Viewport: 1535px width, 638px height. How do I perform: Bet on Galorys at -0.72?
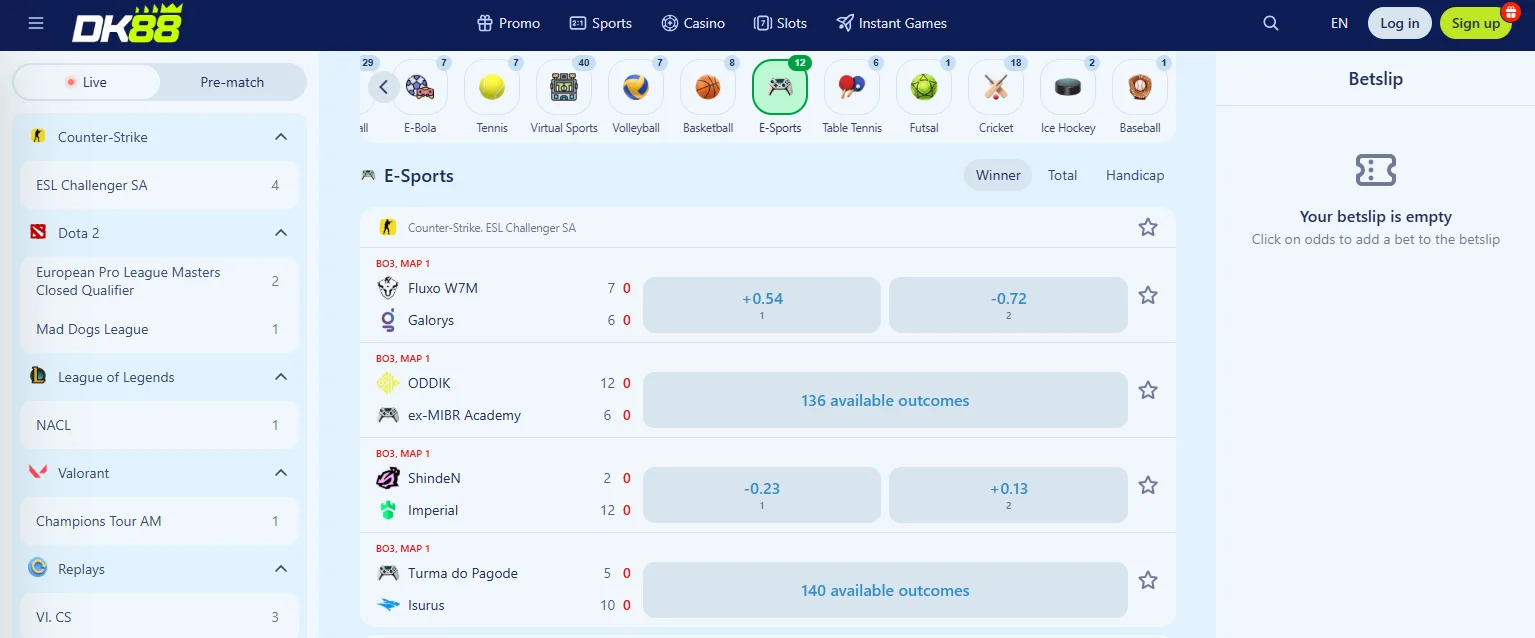tap(1008, 305)
